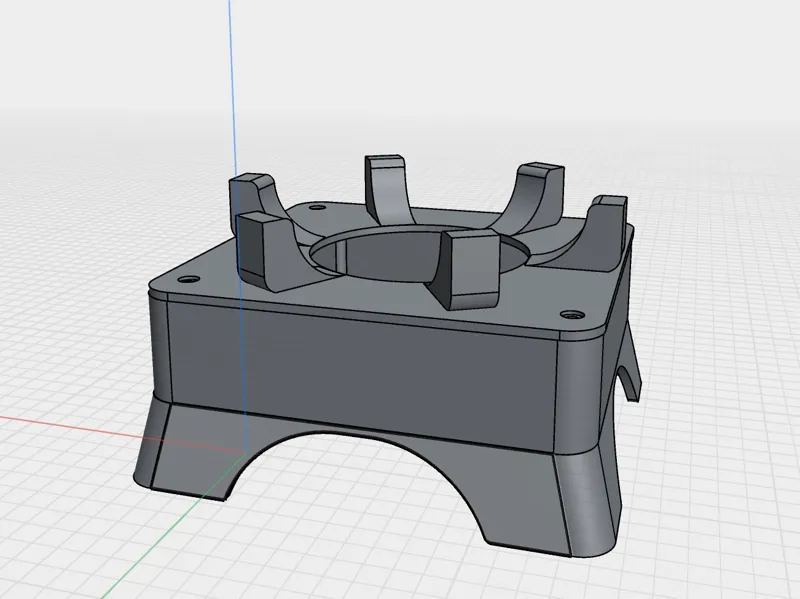Viewport: 800px width, 599px height.
Task: Click the origin where the axes meet
Action: (245, 453)
